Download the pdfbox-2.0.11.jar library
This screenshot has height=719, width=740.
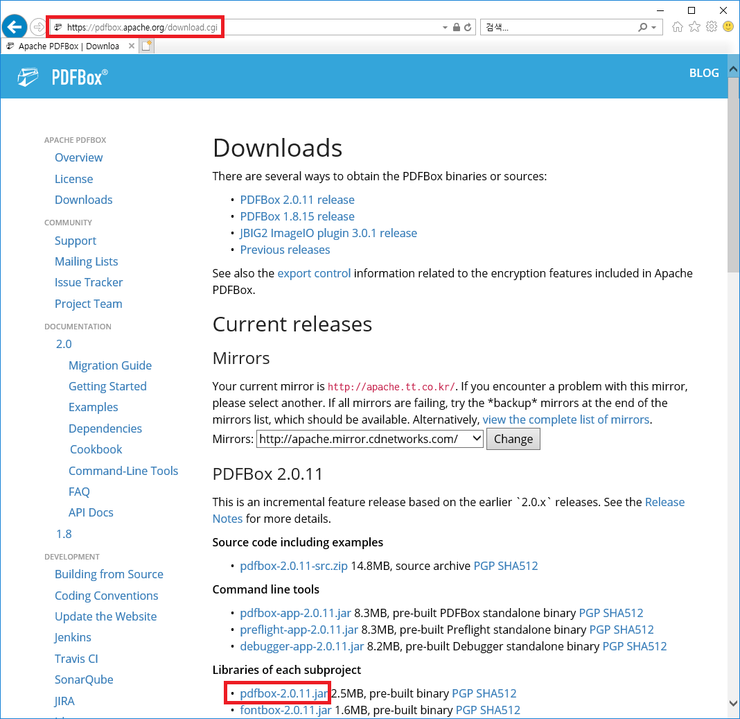tap(284, 693)
